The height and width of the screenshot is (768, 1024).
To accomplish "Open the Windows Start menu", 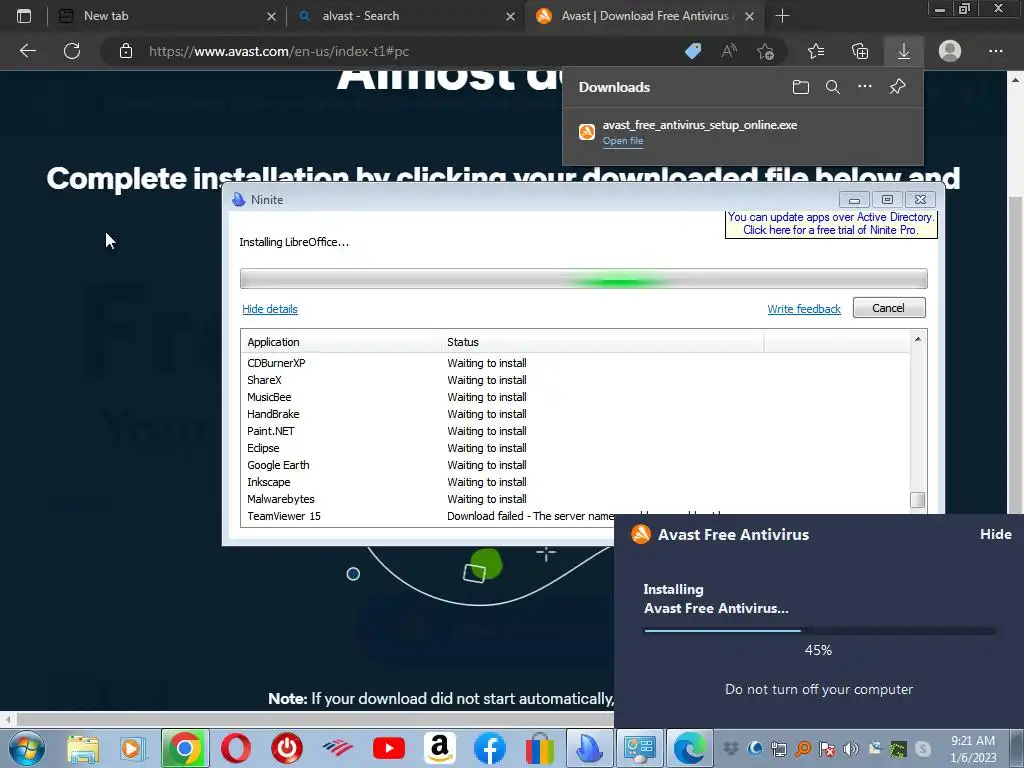I will (x=26, y=748).
